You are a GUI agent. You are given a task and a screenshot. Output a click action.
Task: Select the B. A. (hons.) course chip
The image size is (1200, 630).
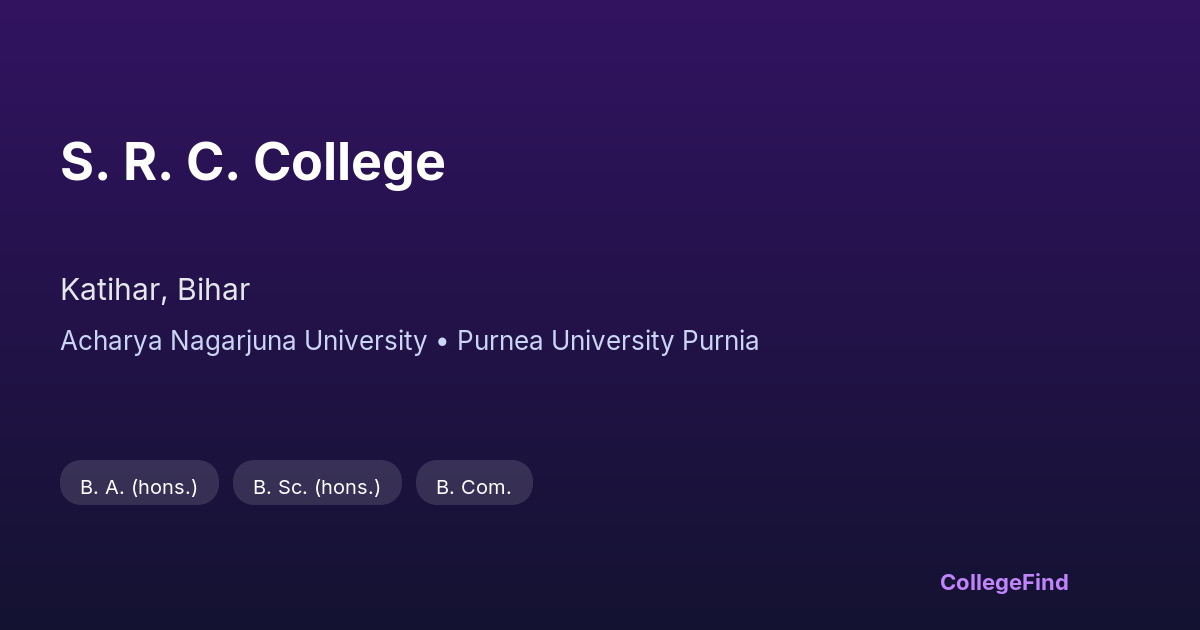(139, 487)
